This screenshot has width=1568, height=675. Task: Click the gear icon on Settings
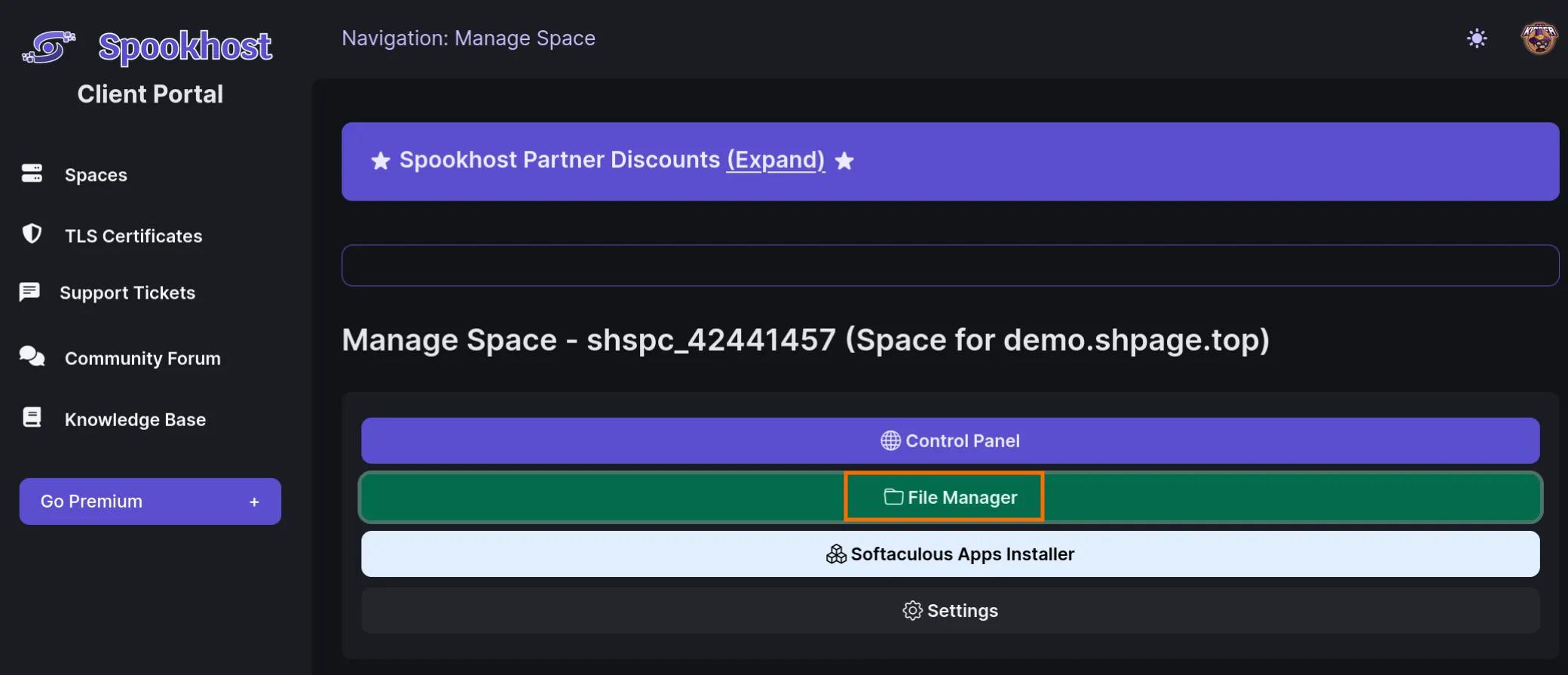click(x=912, y=610)
